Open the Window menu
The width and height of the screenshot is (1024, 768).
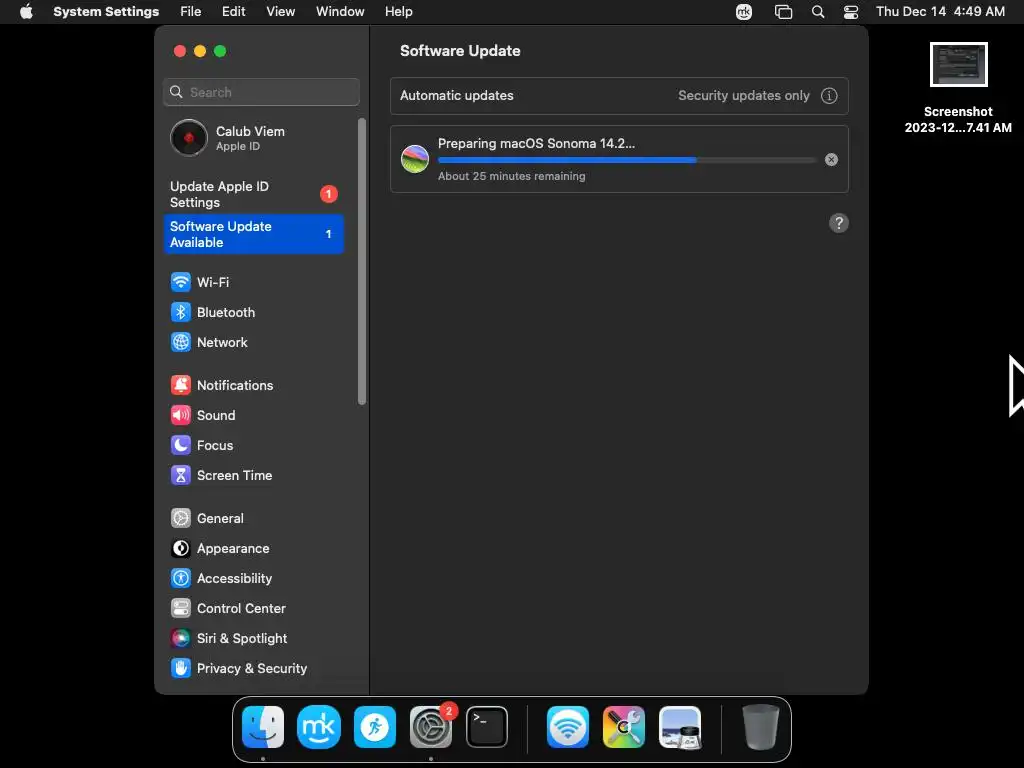(x=340, y=12)
